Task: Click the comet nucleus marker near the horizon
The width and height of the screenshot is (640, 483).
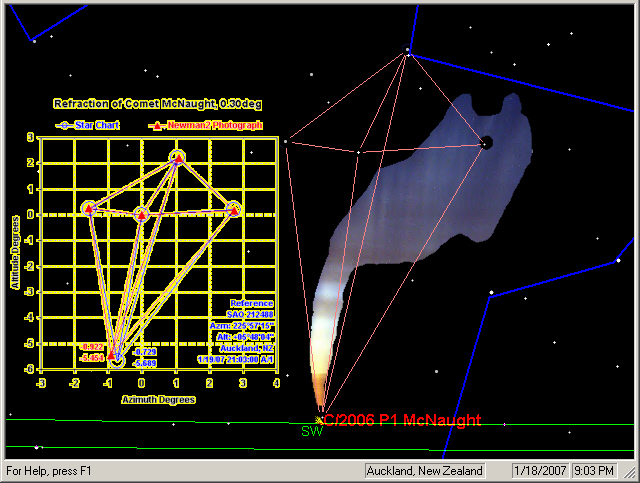Action: pyautogui.click(x=319, y=419)
